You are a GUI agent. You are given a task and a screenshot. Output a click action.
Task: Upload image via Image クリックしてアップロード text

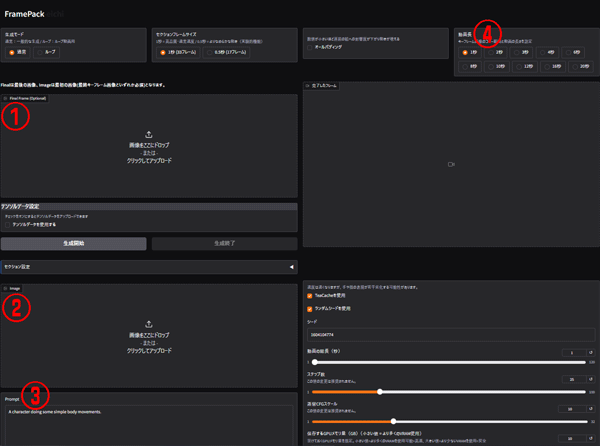(x=149, y=350)
